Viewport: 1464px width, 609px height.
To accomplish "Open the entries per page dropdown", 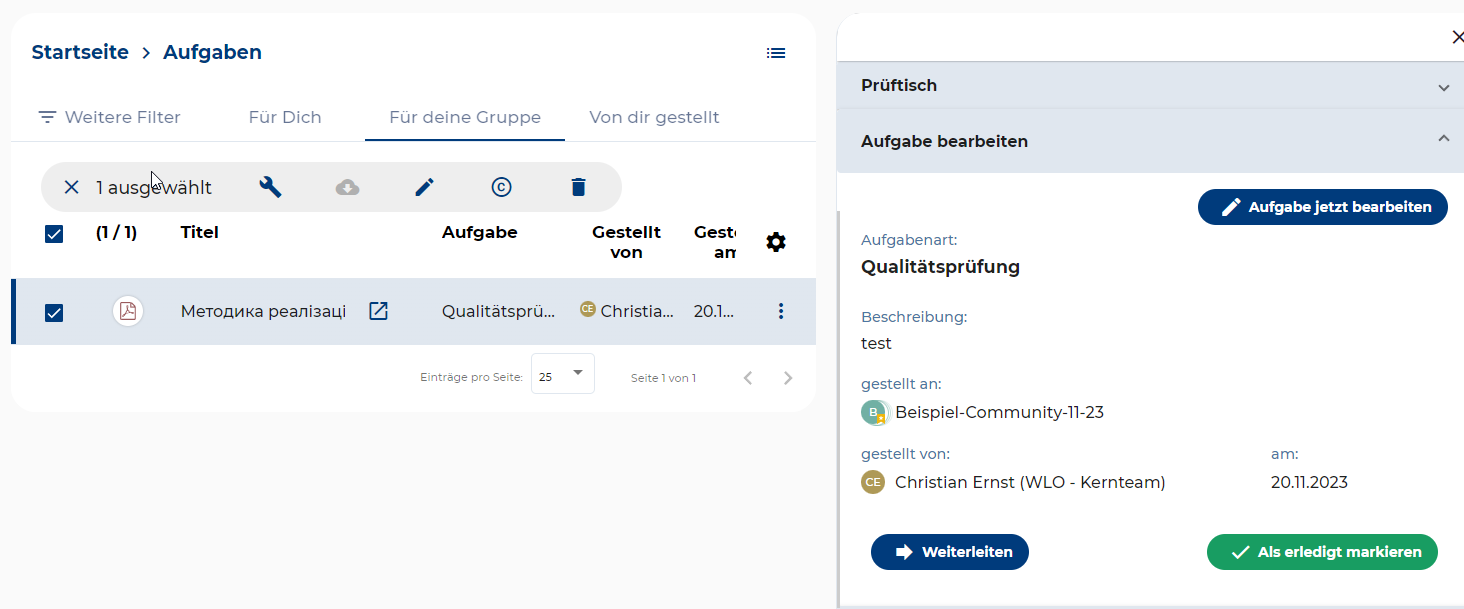I will (563, 374).
